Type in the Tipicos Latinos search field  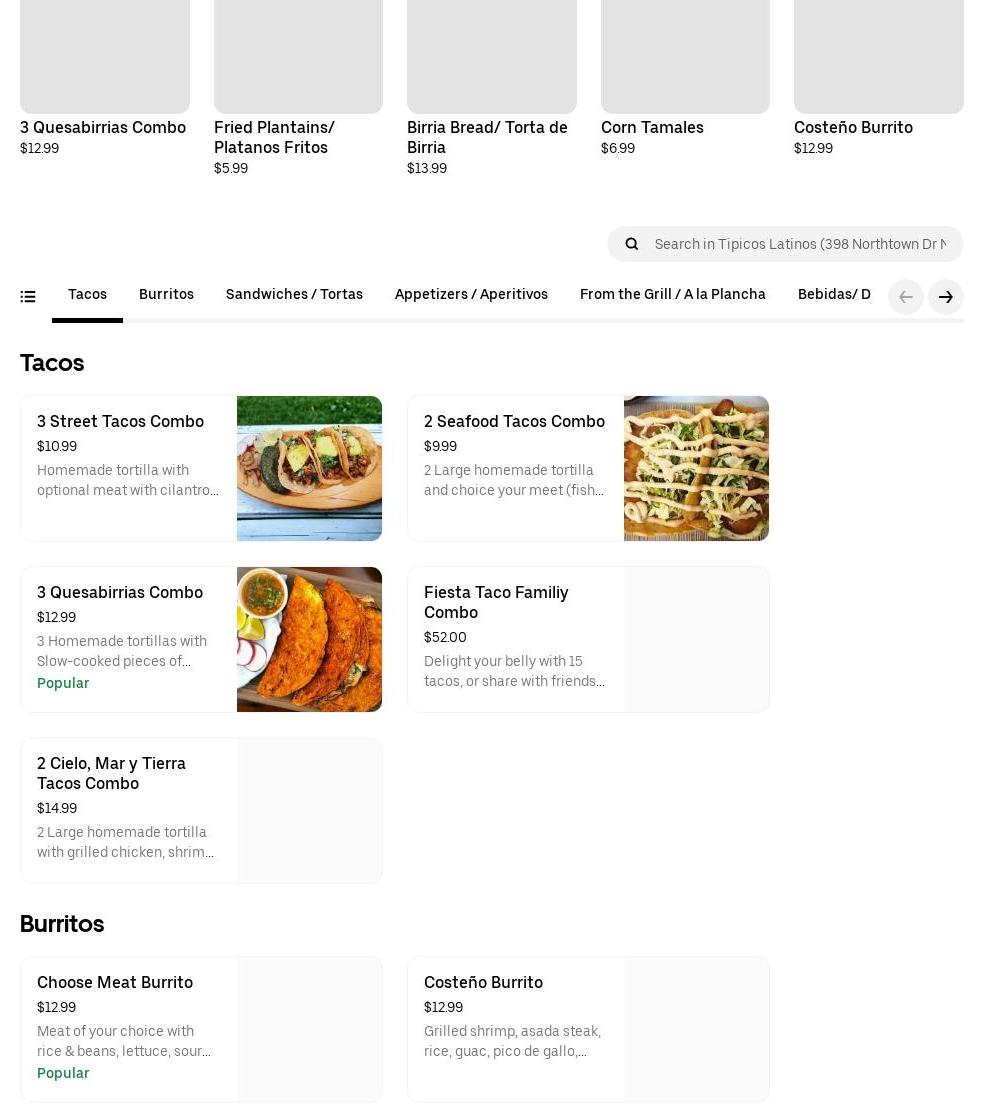799,244
